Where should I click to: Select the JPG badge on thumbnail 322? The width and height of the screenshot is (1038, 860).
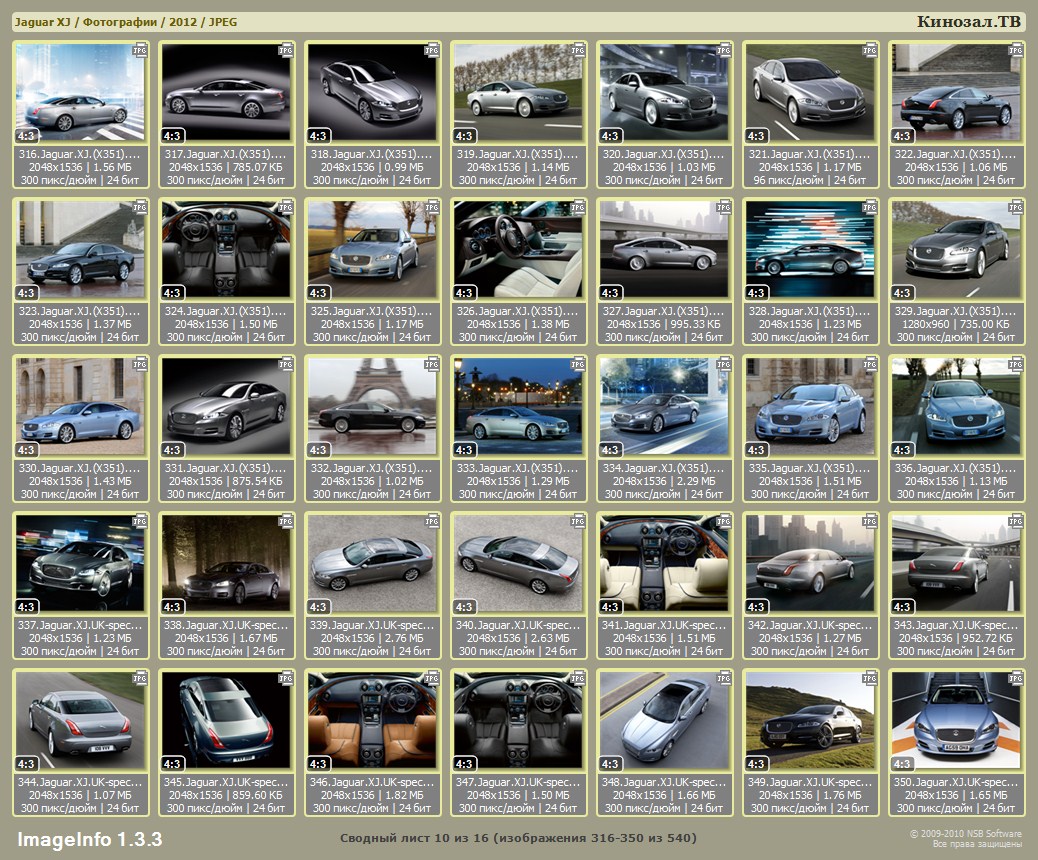click(x=1015, y=48)
